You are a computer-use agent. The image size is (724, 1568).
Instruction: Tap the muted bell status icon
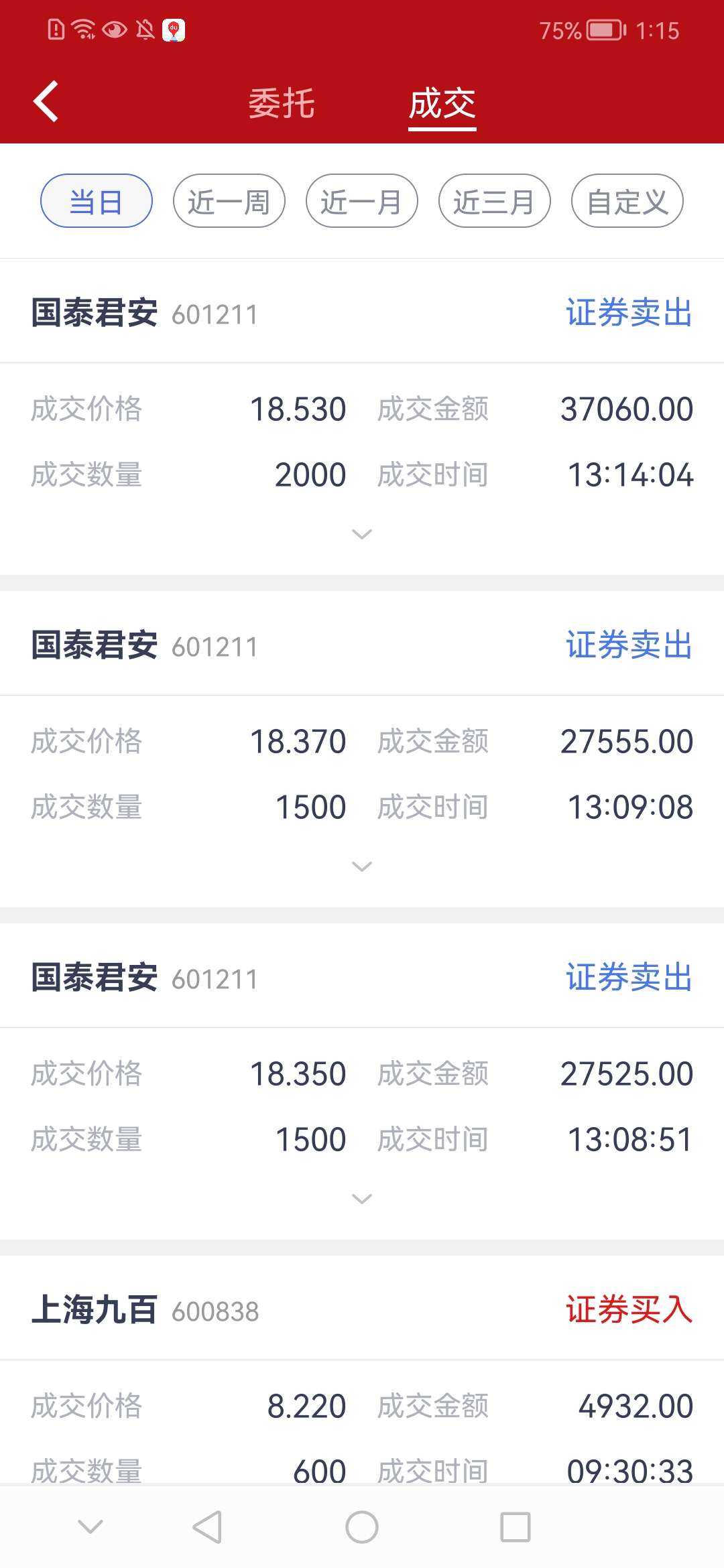tap(145, 29)
